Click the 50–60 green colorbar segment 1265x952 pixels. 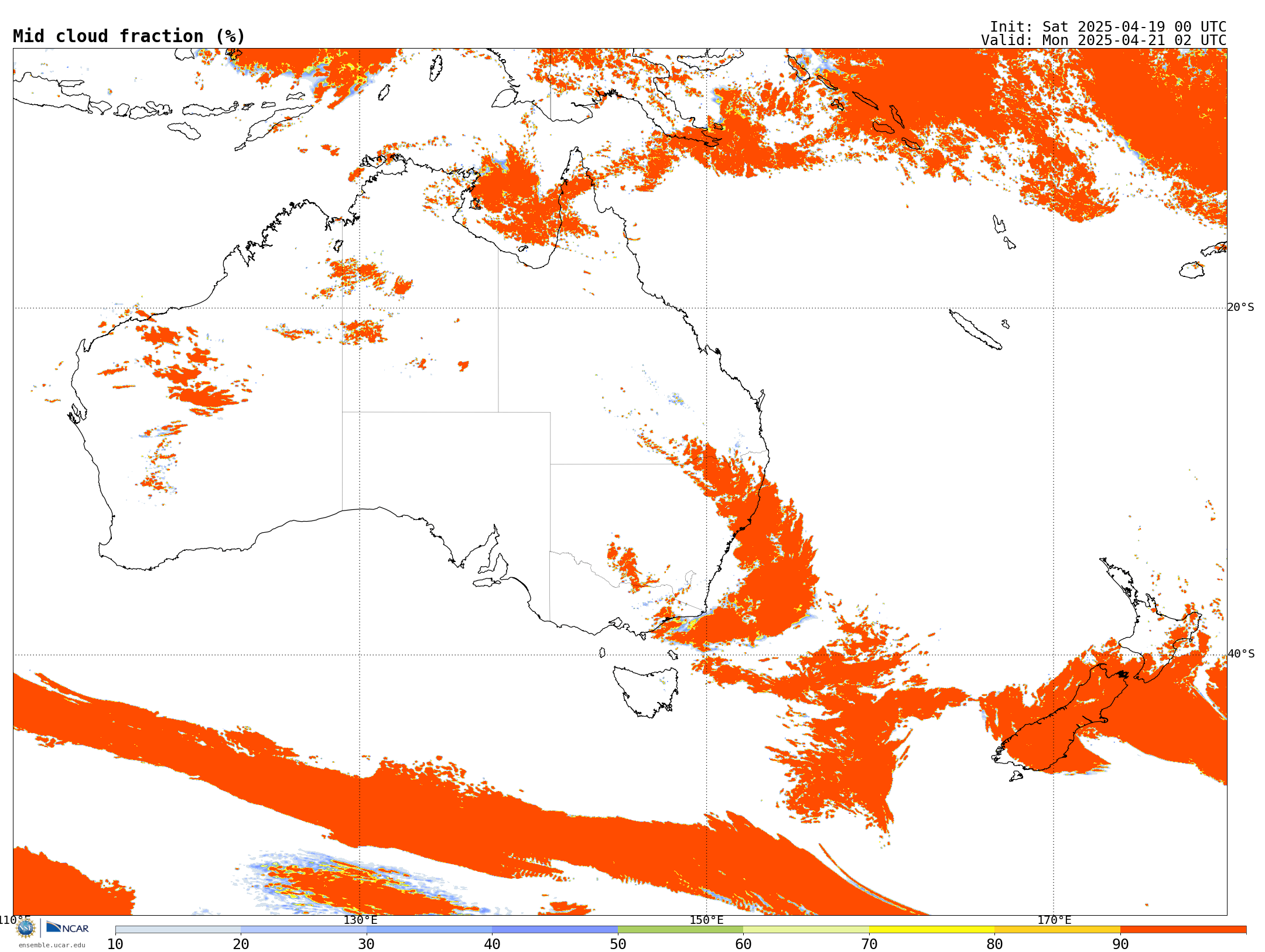coord(681,930)
